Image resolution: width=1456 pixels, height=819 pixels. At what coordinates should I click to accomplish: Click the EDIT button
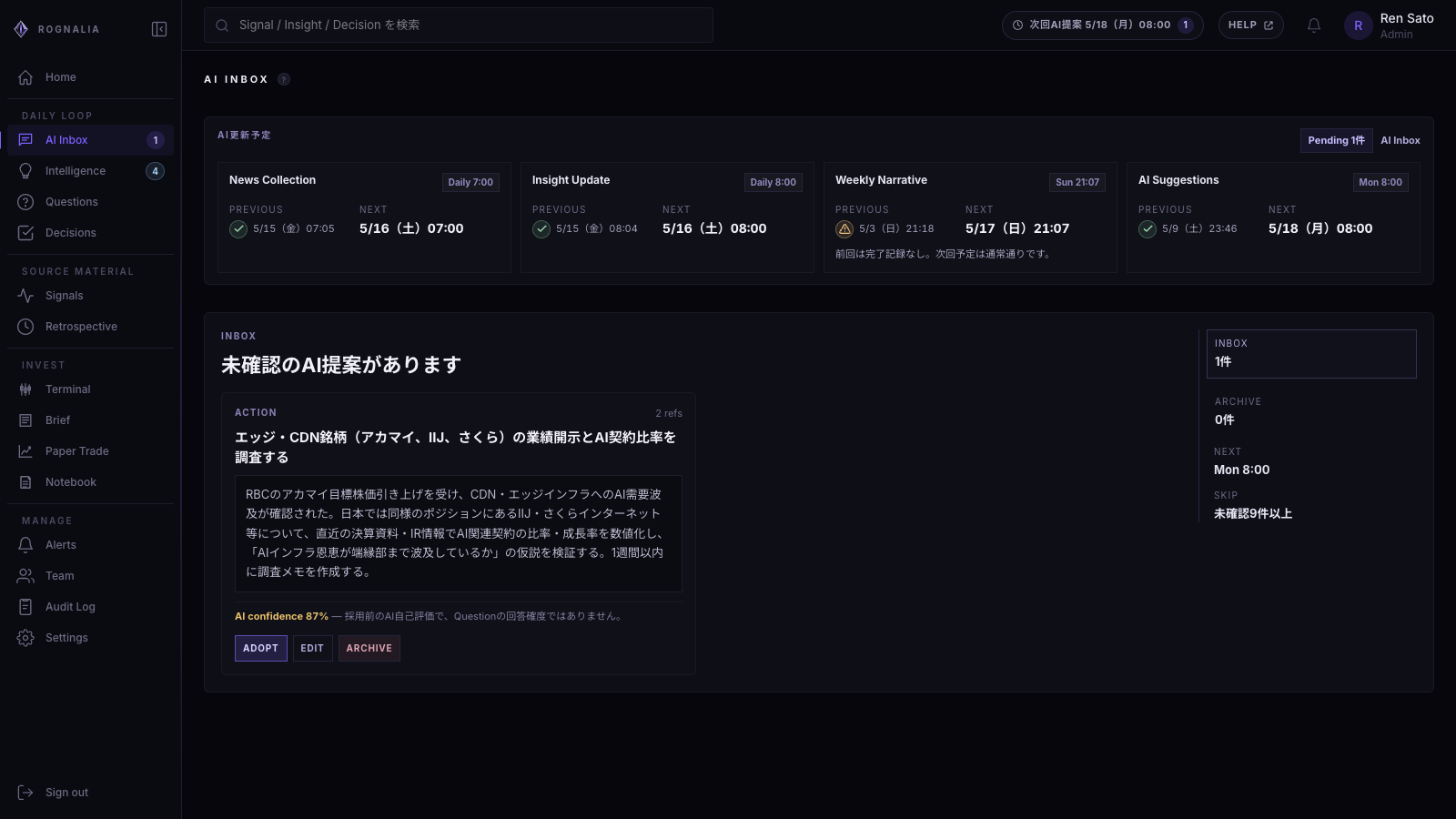coord(312,648)
